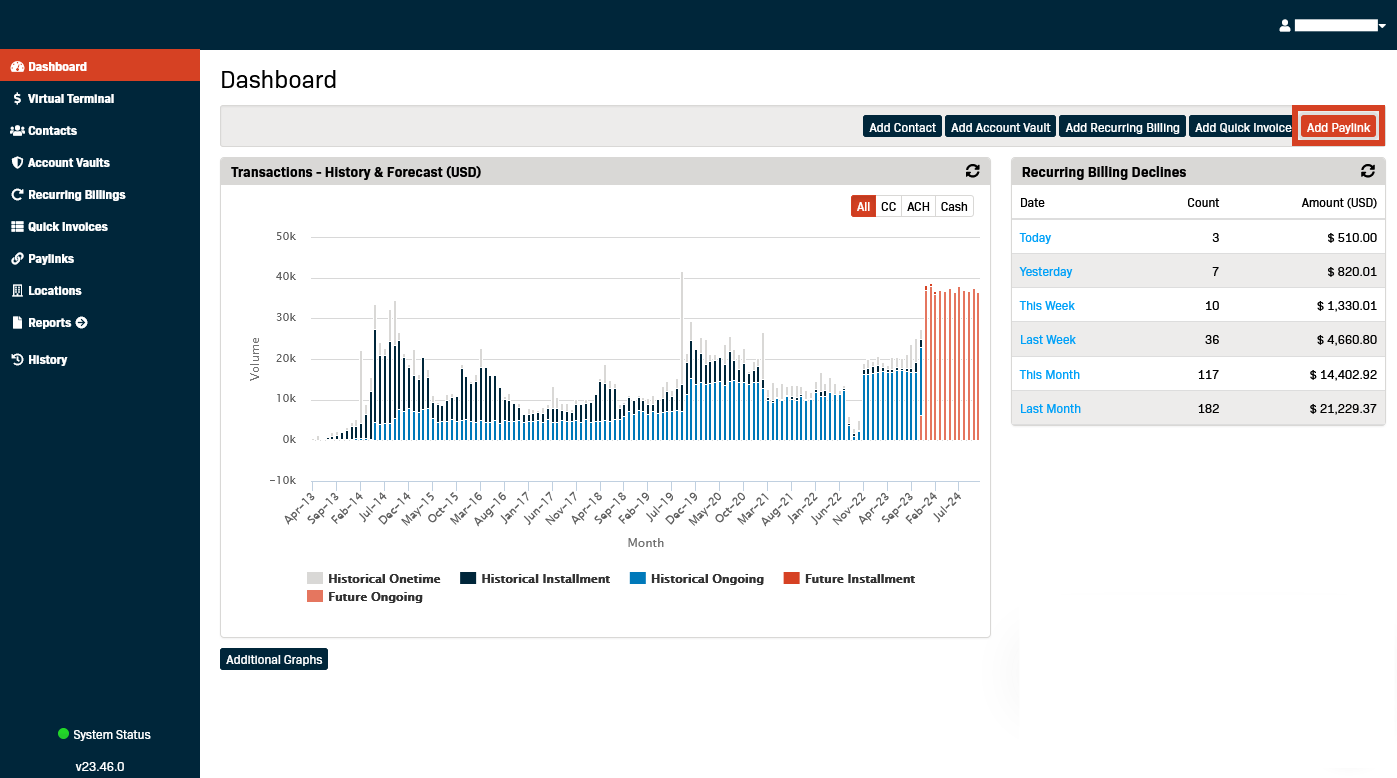Image resolution: width=1397 pixels, height=778 pixels.
Task: Click the Quick Invoices table icon
Action: (x=17, y=227)
